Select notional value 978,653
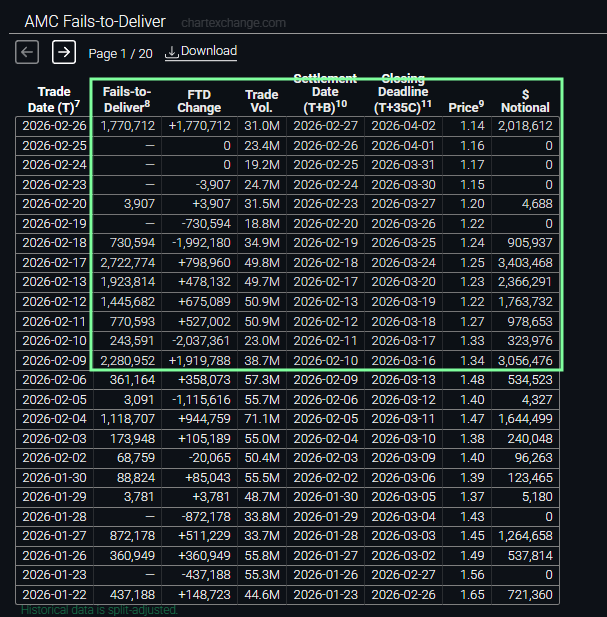 pyautogui.click(x=530, y=321)
